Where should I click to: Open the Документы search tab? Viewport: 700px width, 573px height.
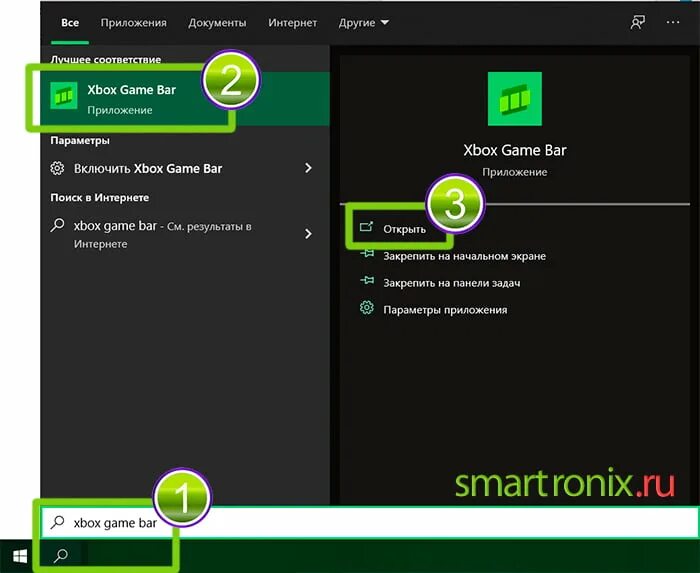point(217,23)
